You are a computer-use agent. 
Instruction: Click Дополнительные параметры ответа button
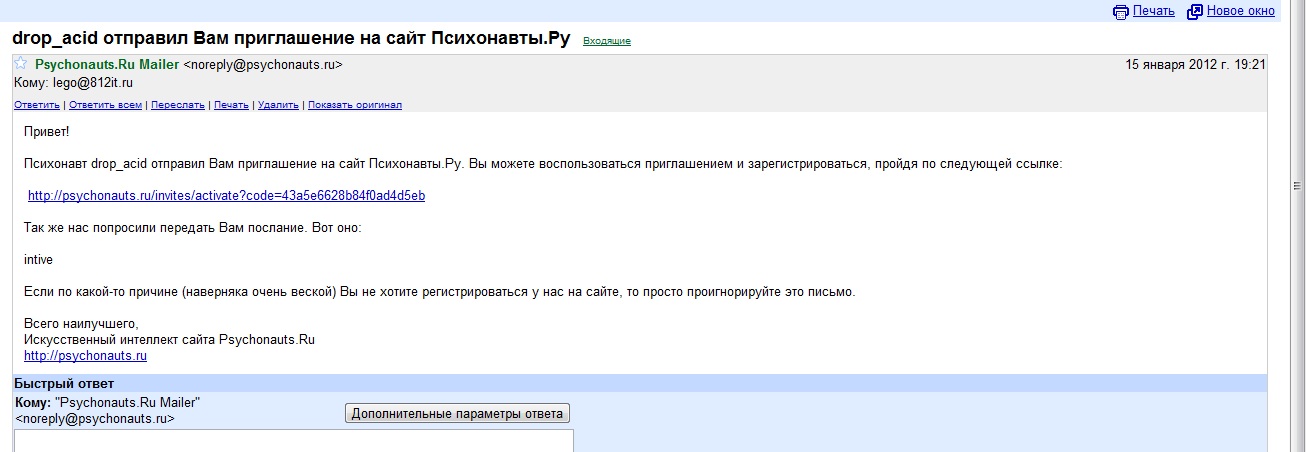click(x=458, y=413)
